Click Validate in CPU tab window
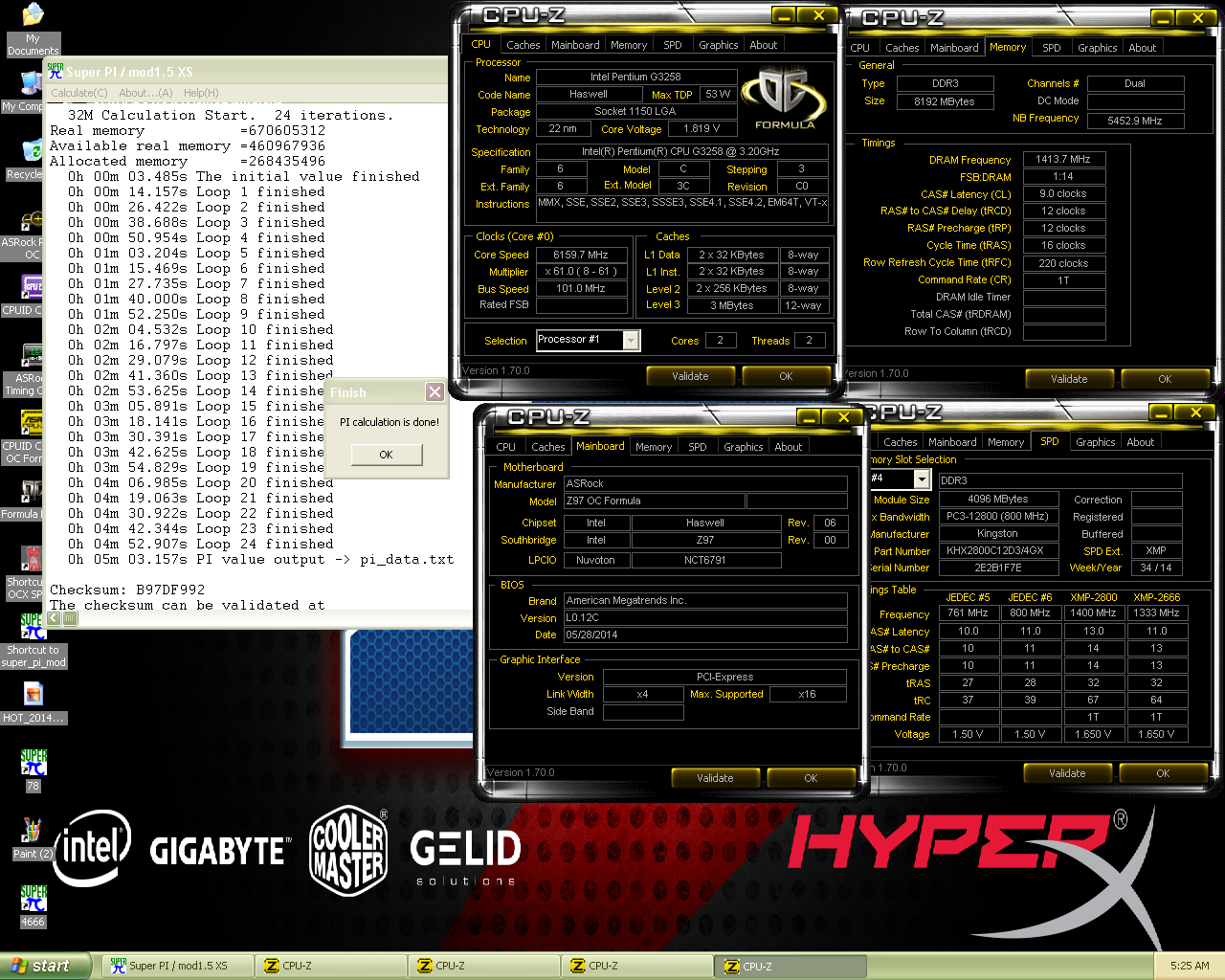 tap(690, 376)
